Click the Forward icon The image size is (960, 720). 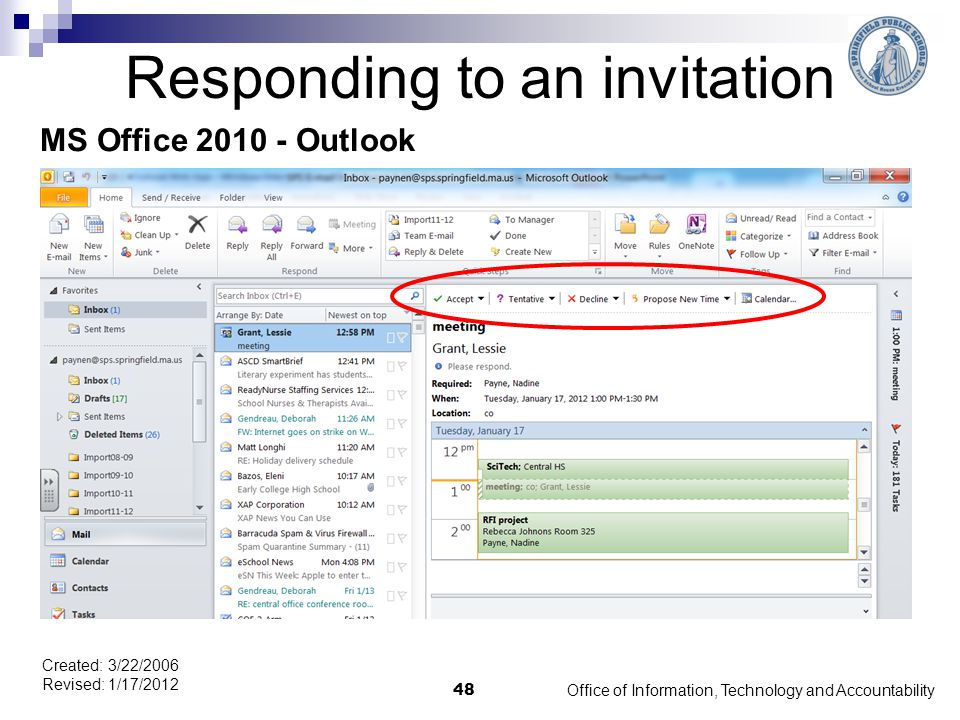point(306,225)
